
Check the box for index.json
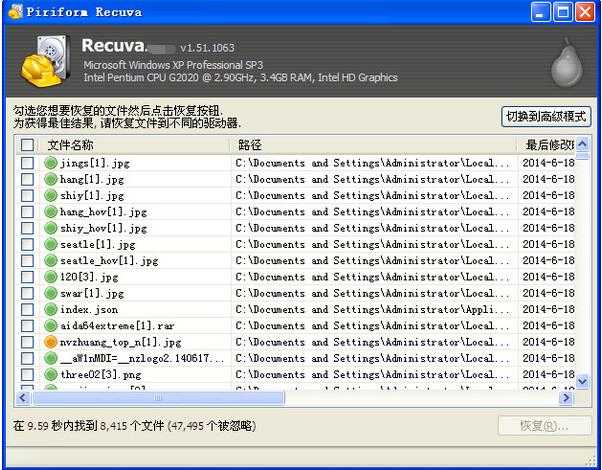pyautogui.click(x=27, y=309)
